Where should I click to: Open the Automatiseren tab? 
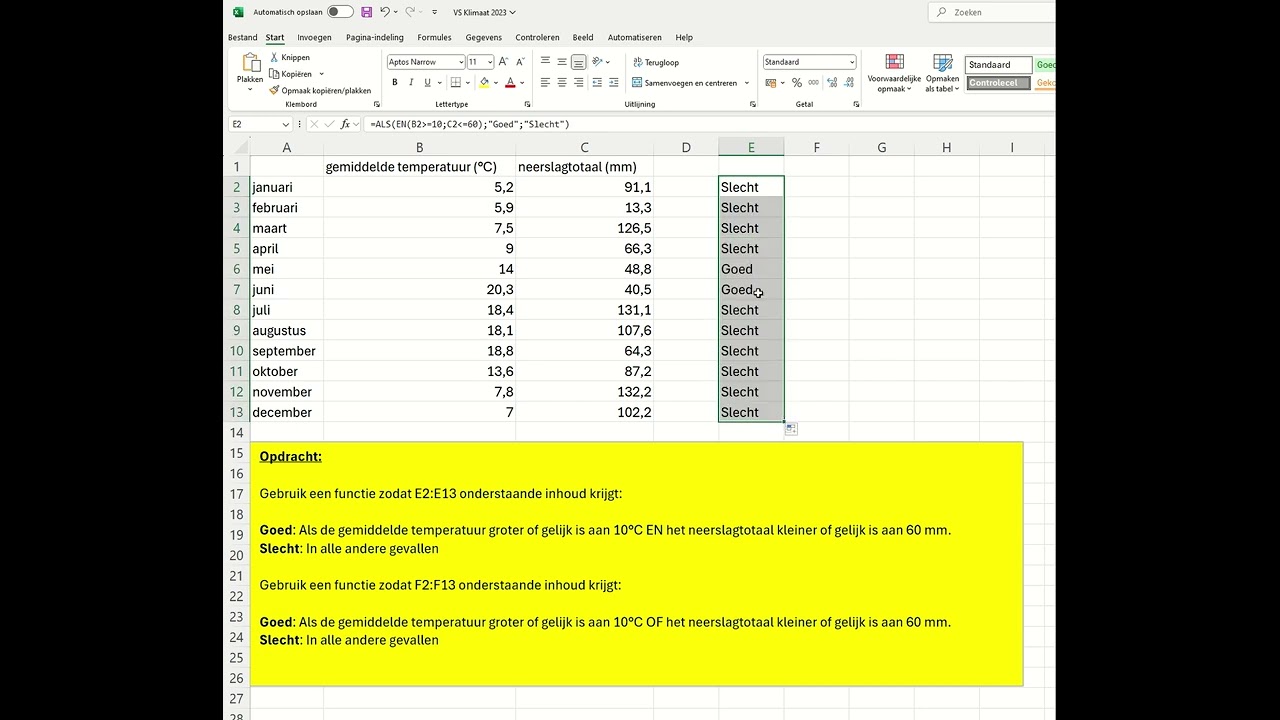coord(634,37)
